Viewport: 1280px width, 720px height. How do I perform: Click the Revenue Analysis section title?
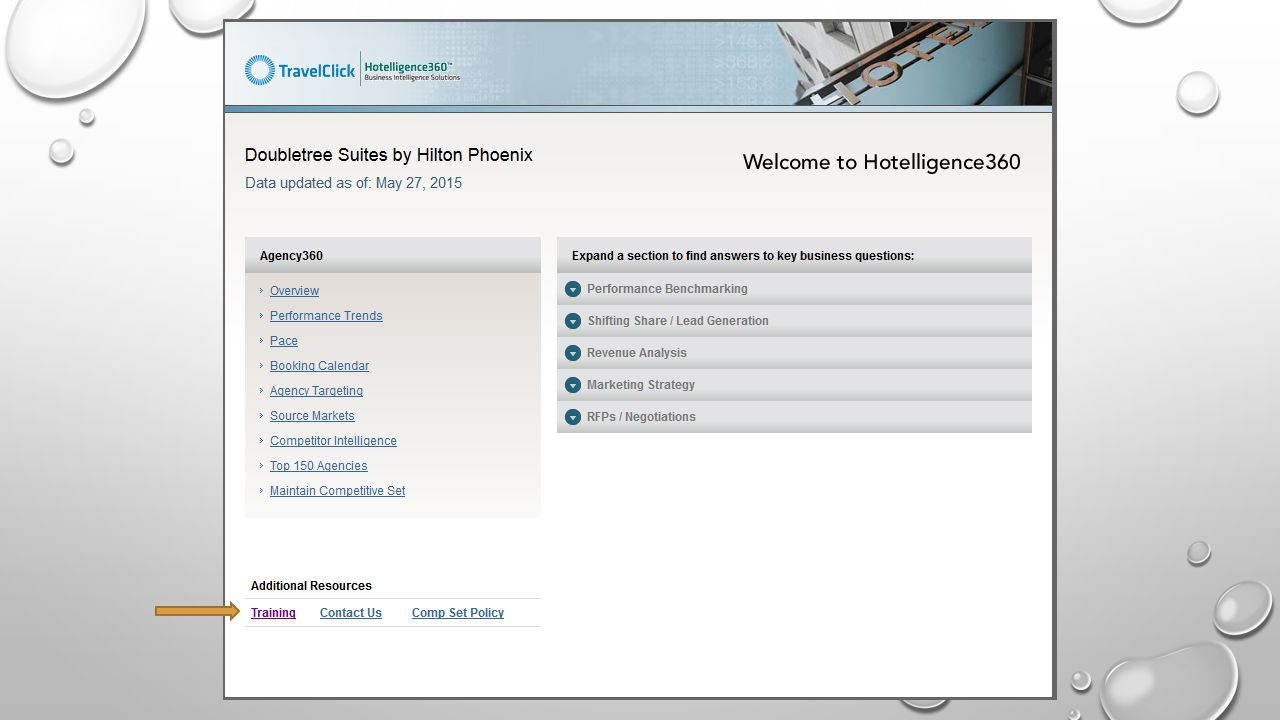(637, 353)
